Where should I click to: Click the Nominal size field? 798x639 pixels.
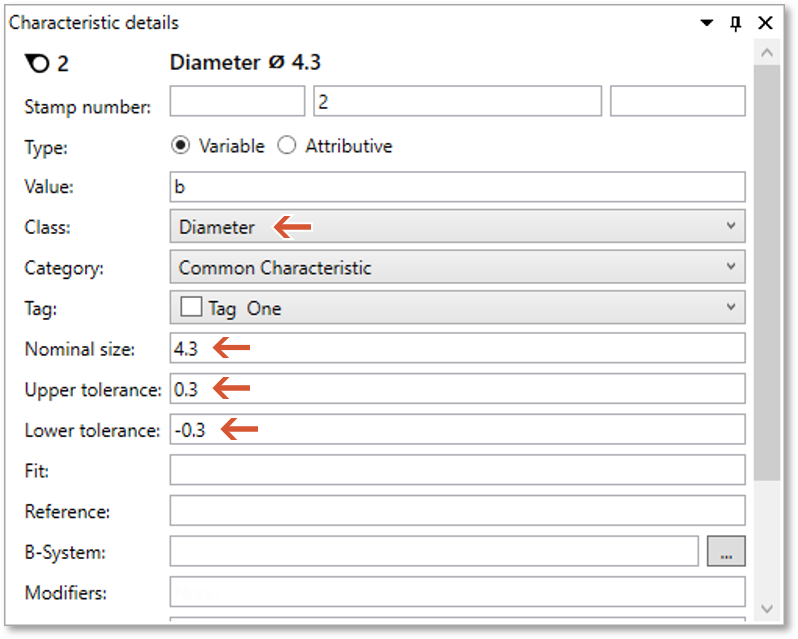457,348
